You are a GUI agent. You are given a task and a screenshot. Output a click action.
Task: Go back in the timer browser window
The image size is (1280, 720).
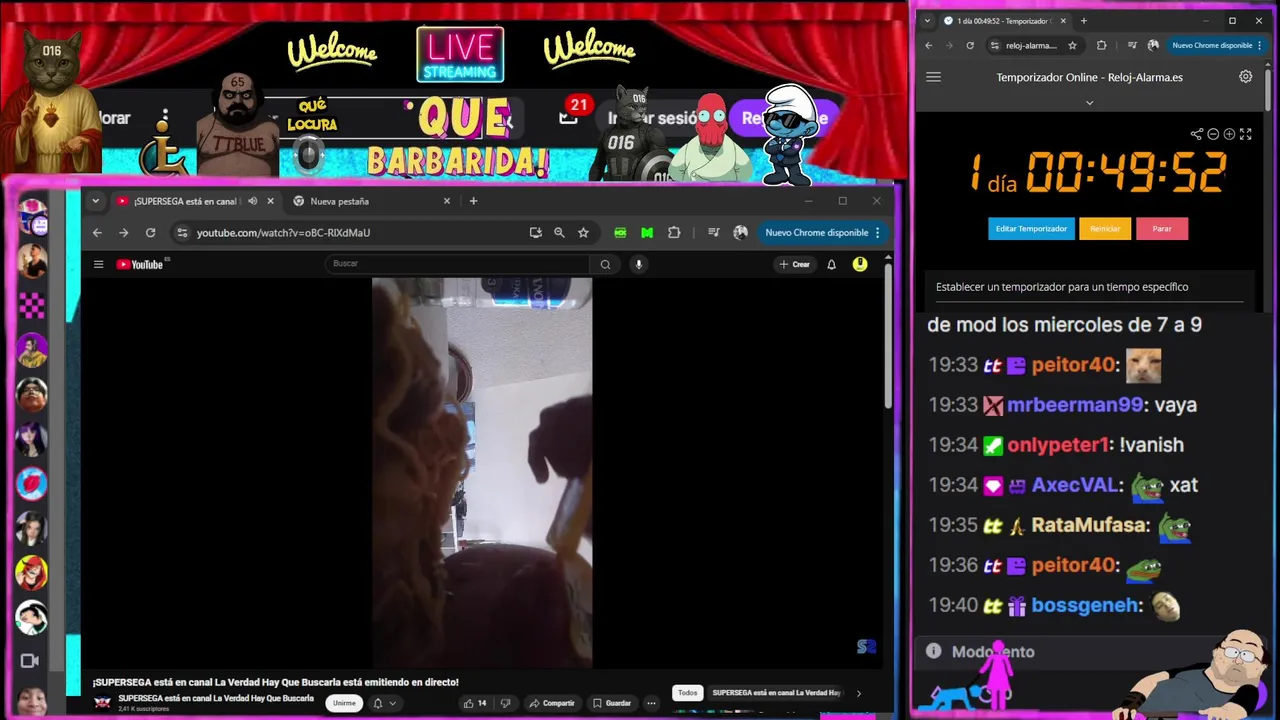(928, 45)
